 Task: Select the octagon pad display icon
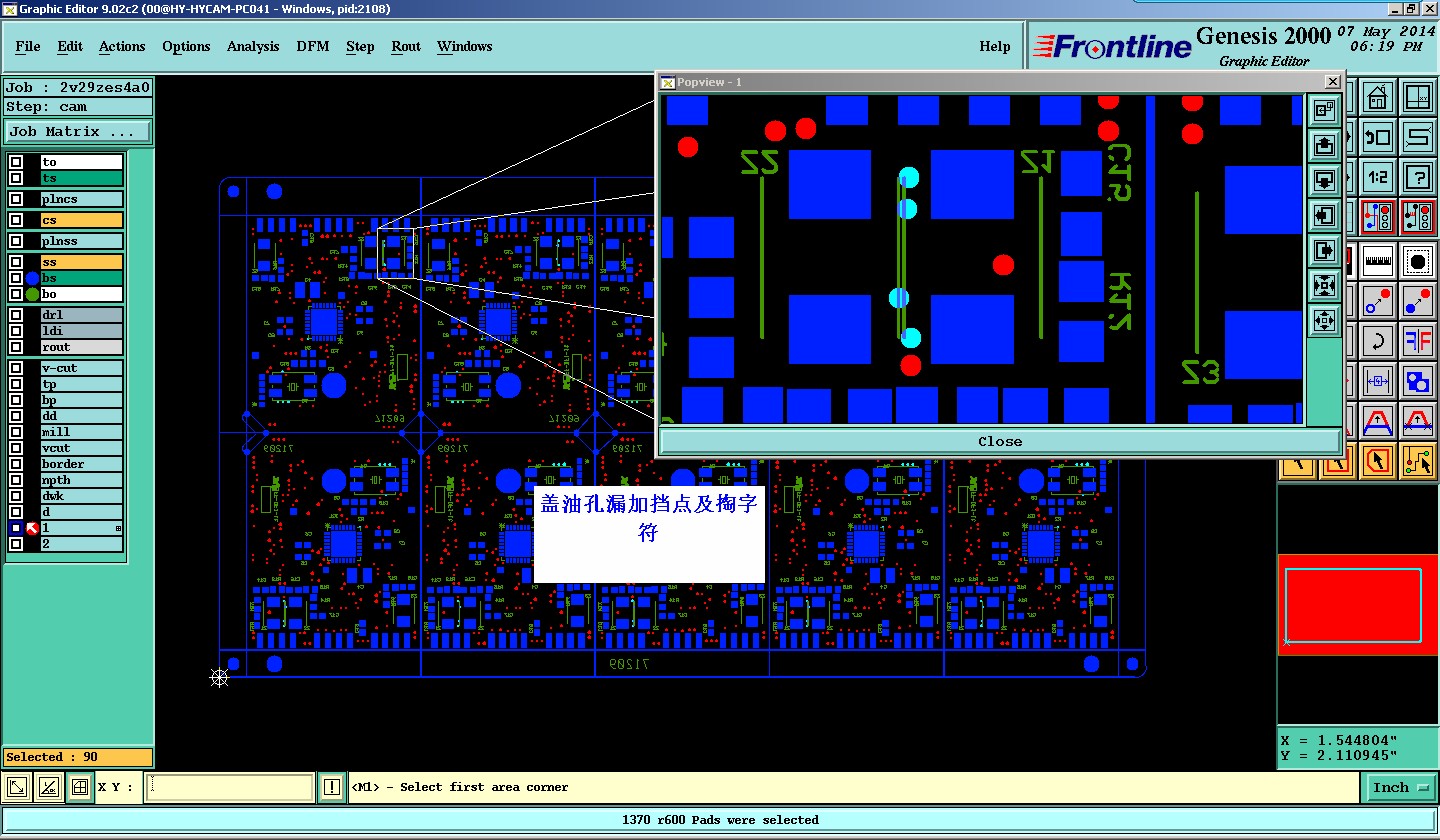[x=1418, y=261]
